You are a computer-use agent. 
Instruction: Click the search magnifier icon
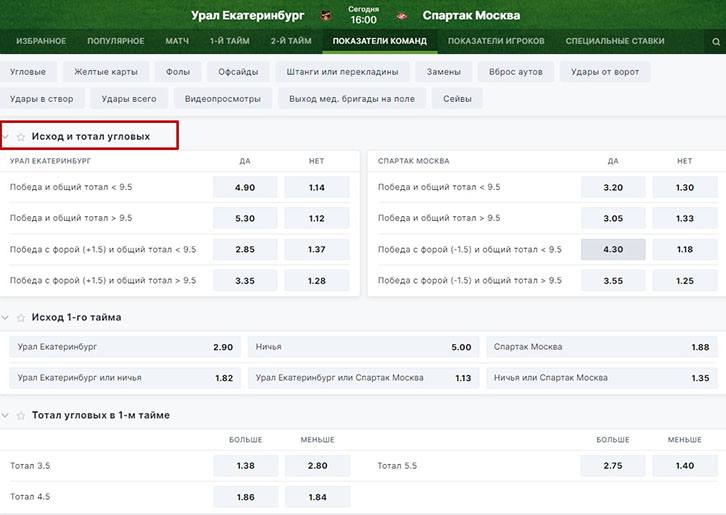pyautogui.click(x=715, y=42)
